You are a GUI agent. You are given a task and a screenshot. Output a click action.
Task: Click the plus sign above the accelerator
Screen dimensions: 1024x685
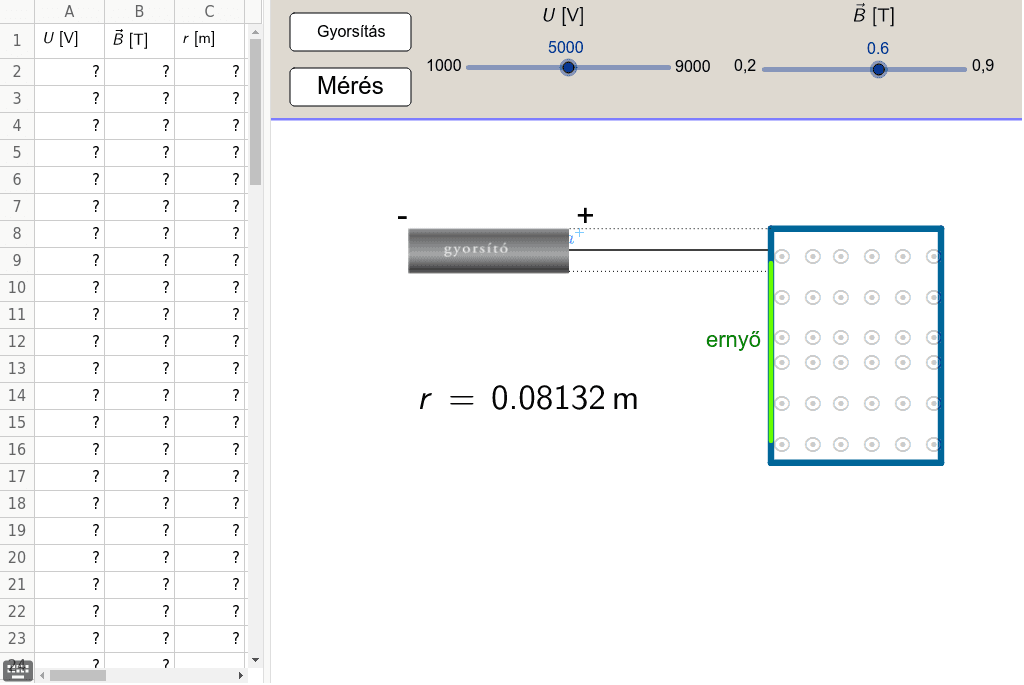[585, 215]
